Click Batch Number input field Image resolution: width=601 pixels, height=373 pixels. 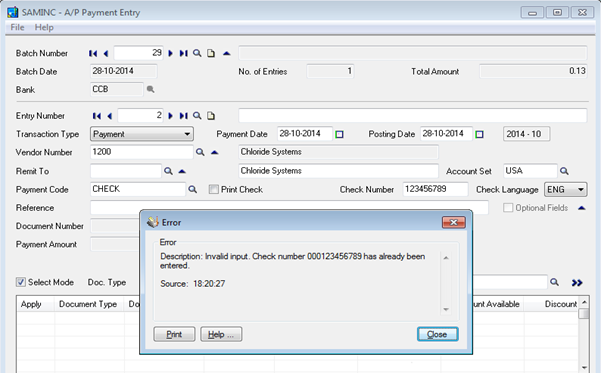pyautogui.click(x=139, y=53)
